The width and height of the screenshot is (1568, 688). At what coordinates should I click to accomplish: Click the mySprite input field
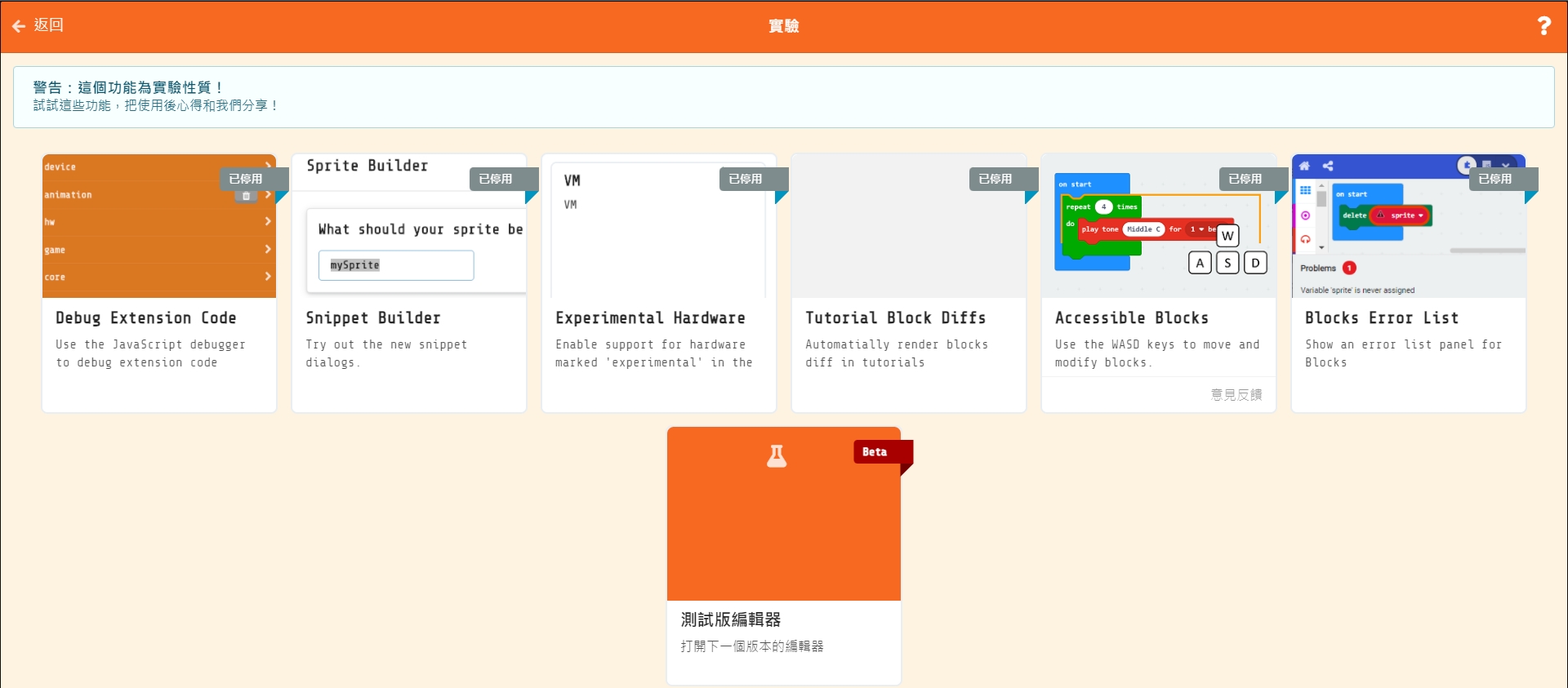[396, 265]
